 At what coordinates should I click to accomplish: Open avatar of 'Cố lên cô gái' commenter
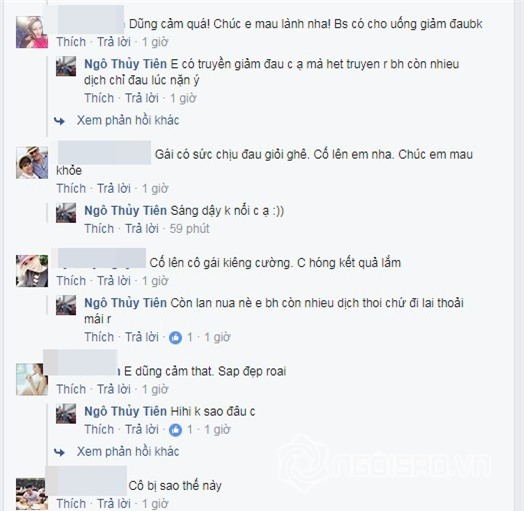[x=32, y=271]
